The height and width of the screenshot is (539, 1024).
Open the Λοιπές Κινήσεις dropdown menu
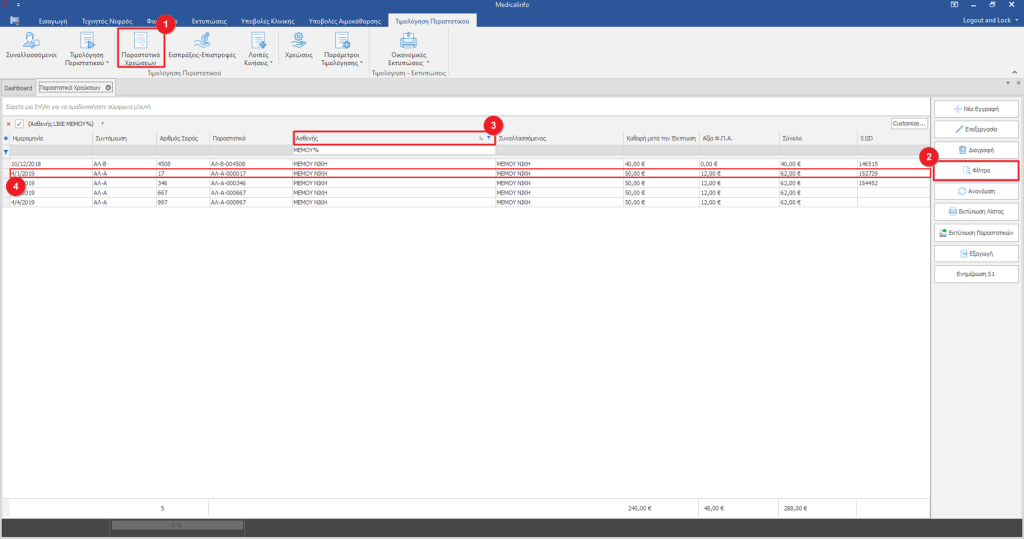point(257,48)
